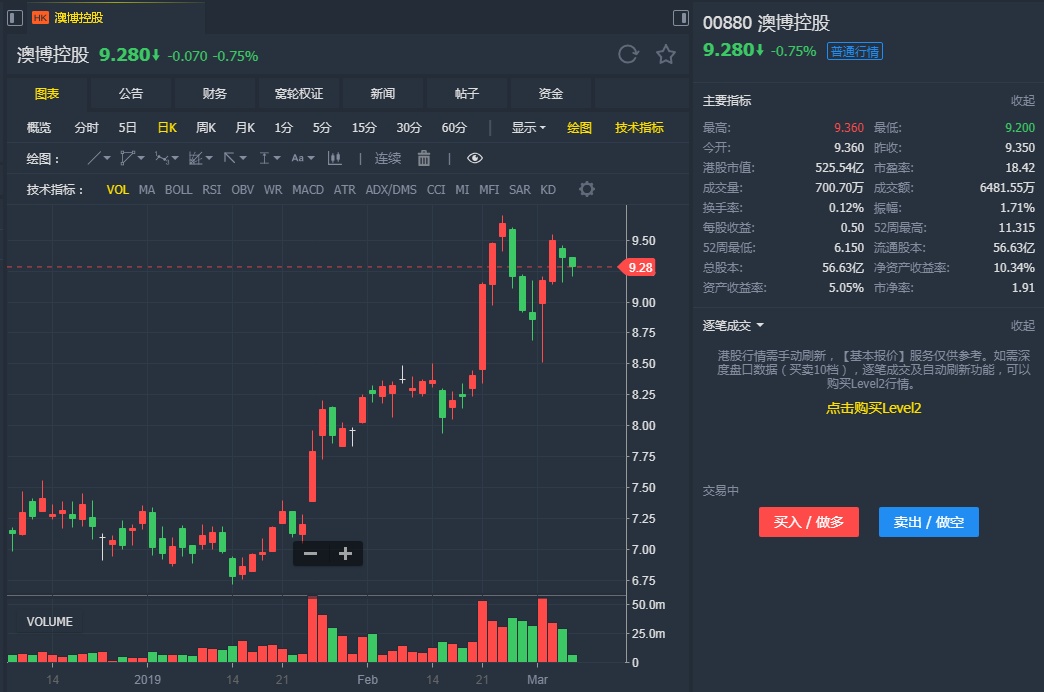Toggle the 绘图 drawing toolbar
Image resolution: width=1044 pixels, height=692 pixels.
(x=580, y=127)
